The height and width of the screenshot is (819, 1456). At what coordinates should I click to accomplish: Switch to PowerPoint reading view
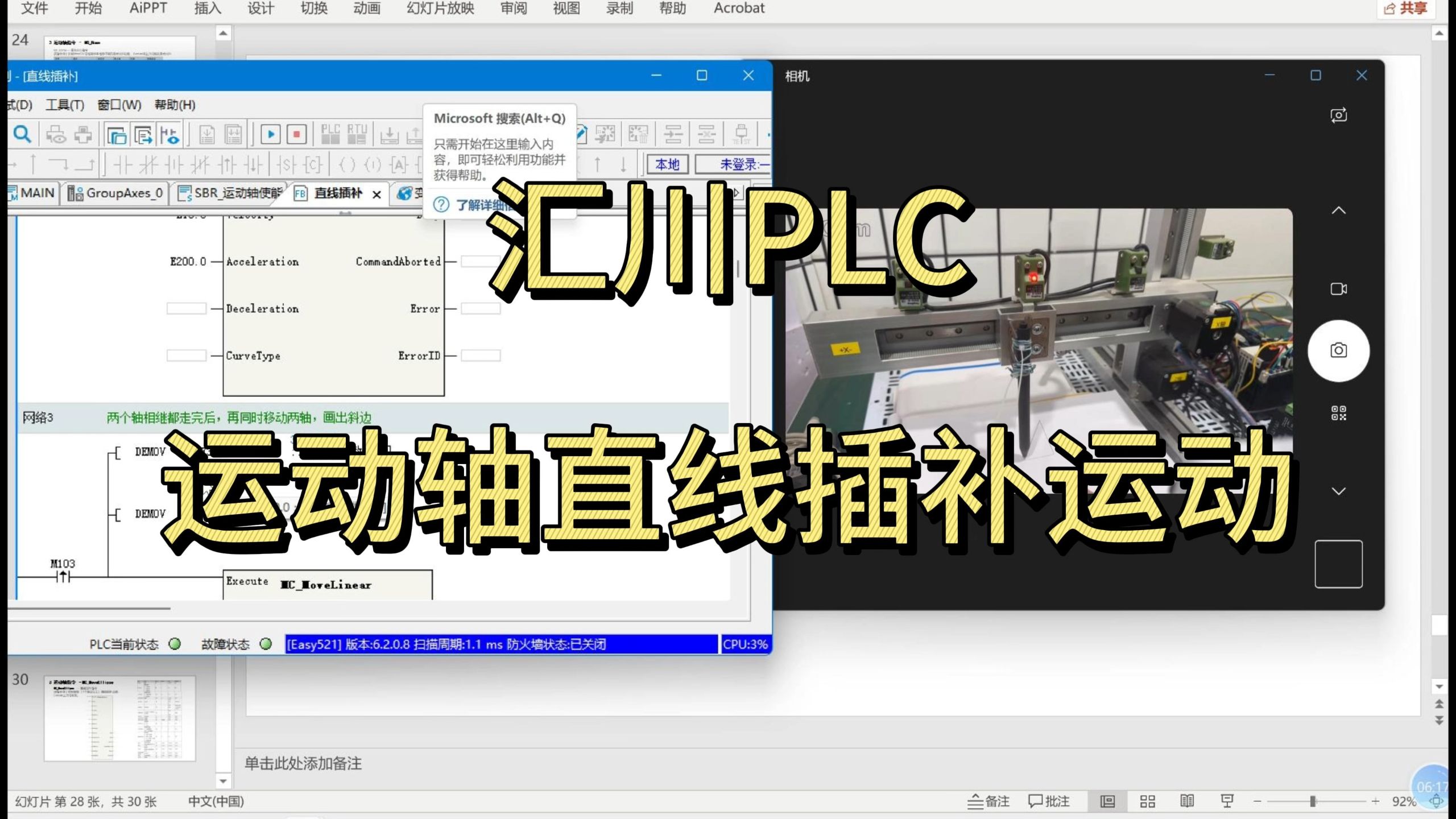tap(1188, 801)
